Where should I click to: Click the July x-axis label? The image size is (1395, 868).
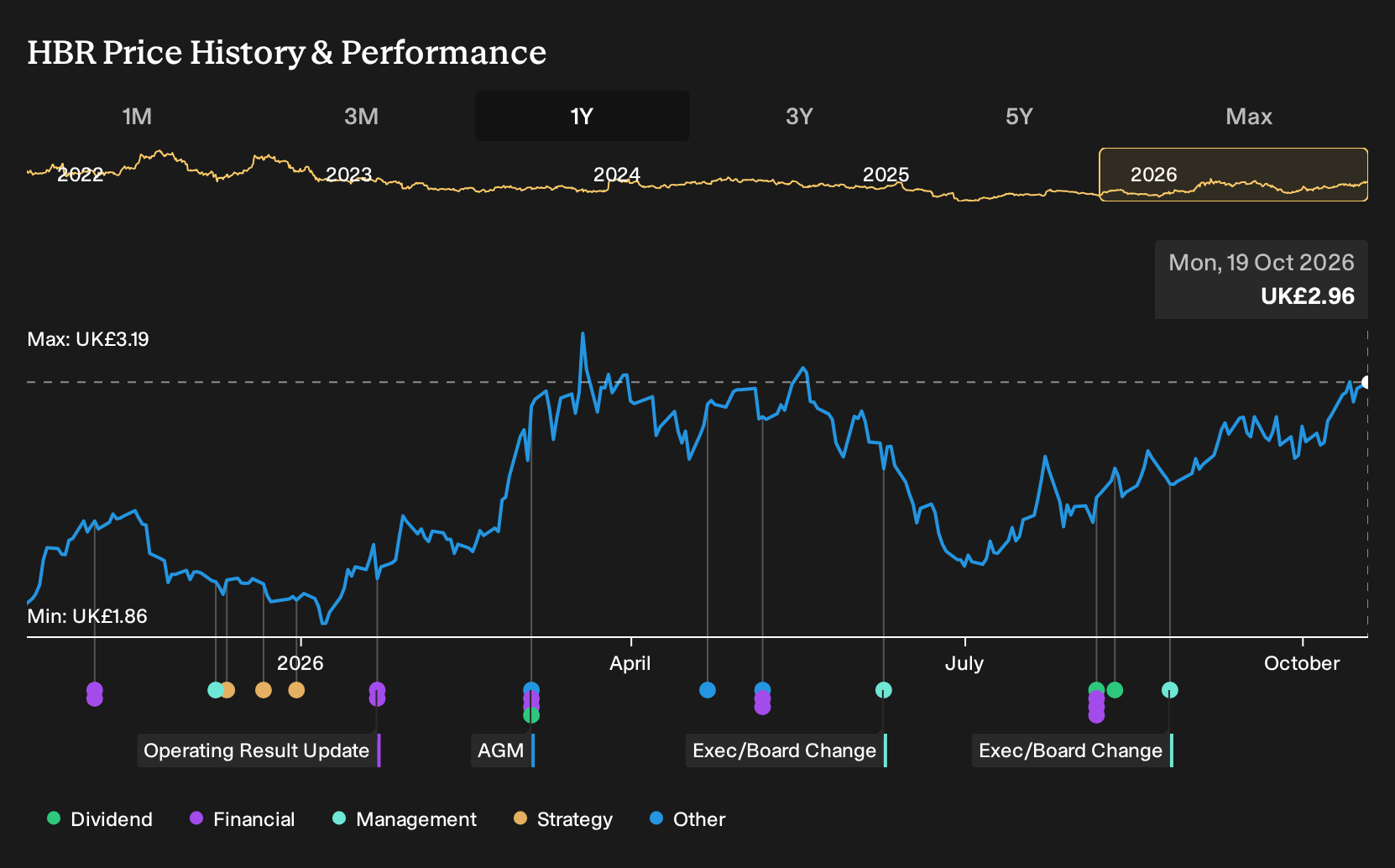(964, 663)
